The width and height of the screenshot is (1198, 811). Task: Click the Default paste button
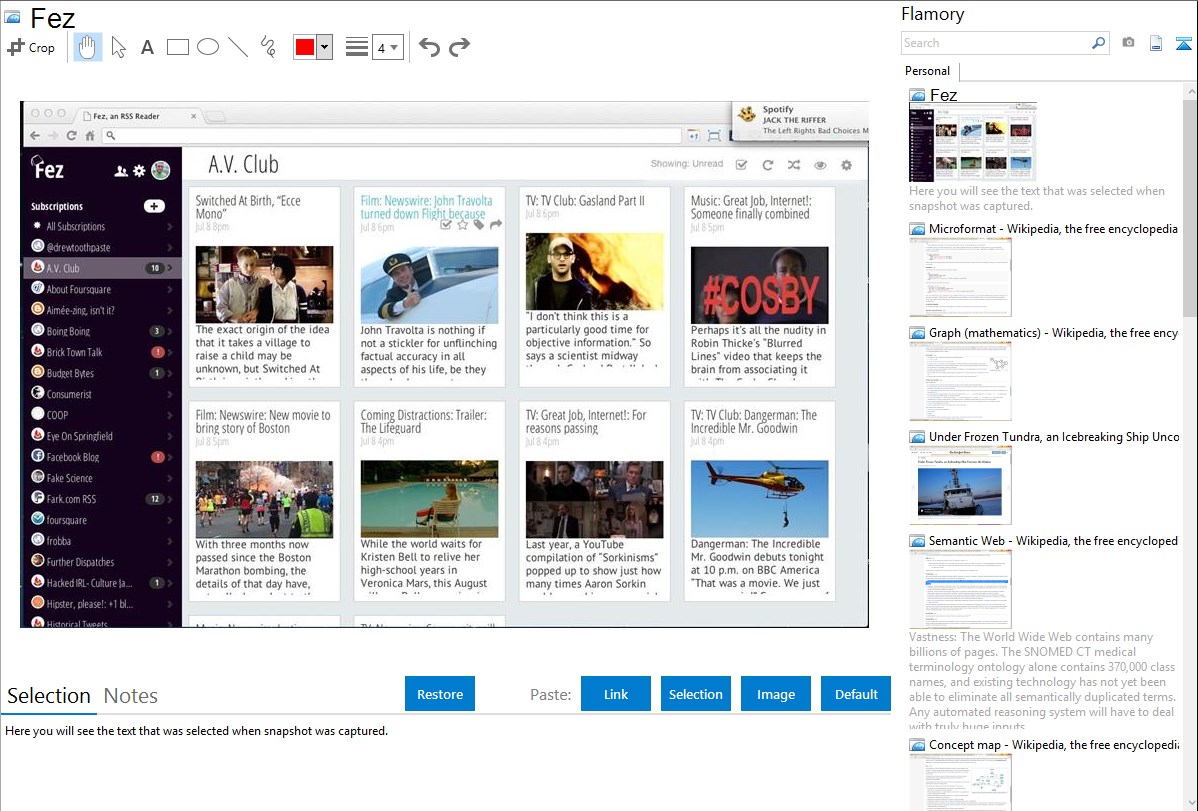pyautogui.click(x=856, y=694)
